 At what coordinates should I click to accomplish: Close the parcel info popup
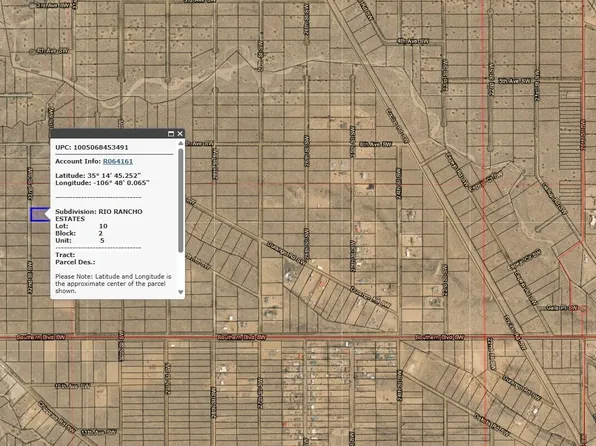pos(180,133)
